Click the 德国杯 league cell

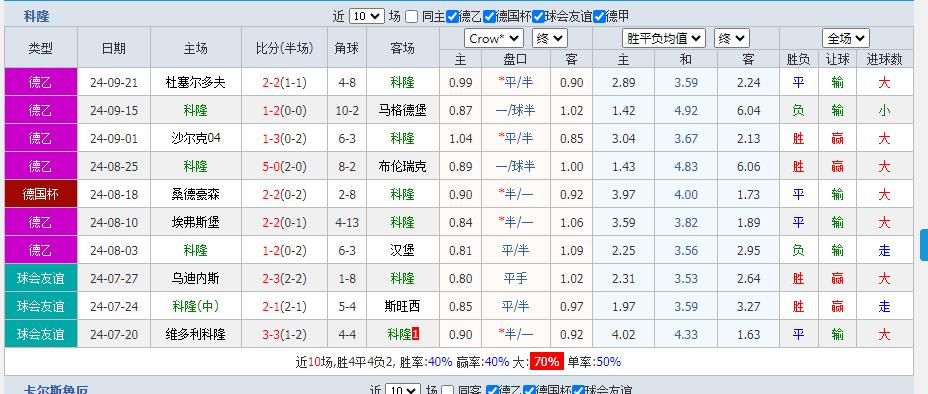click(x=41, y=194)
